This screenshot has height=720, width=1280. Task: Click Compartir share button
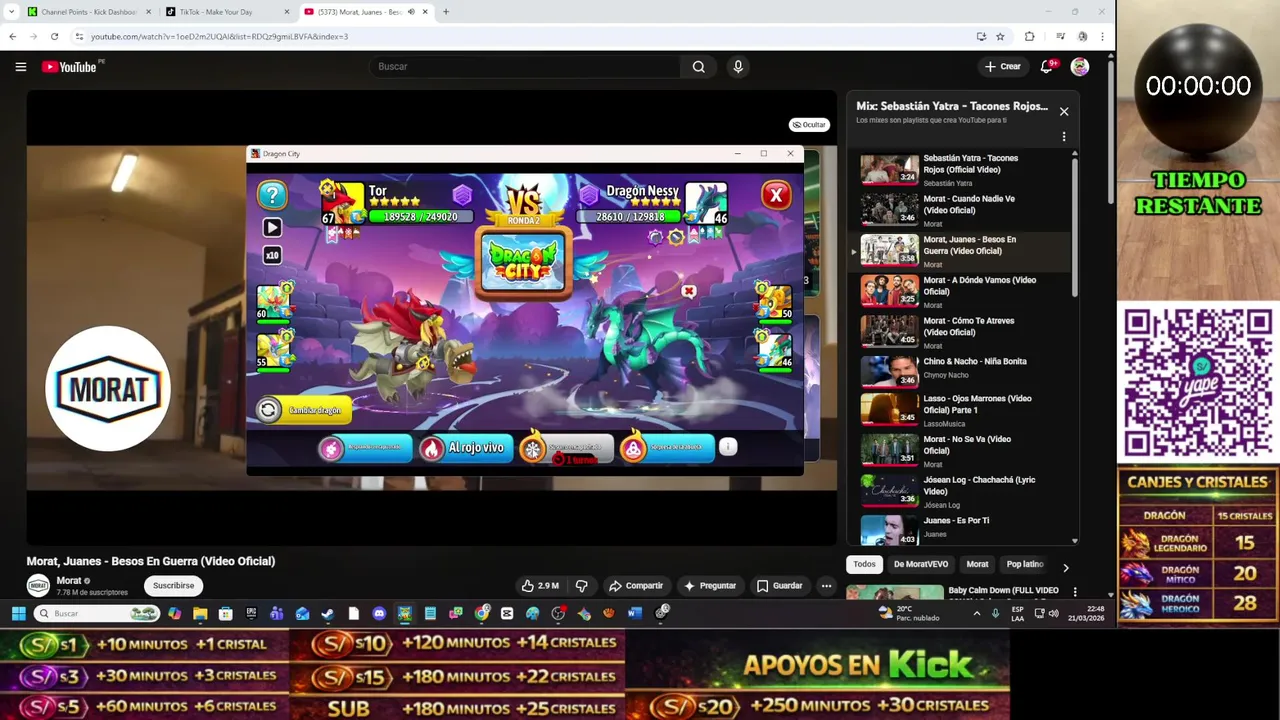point(636,586)
